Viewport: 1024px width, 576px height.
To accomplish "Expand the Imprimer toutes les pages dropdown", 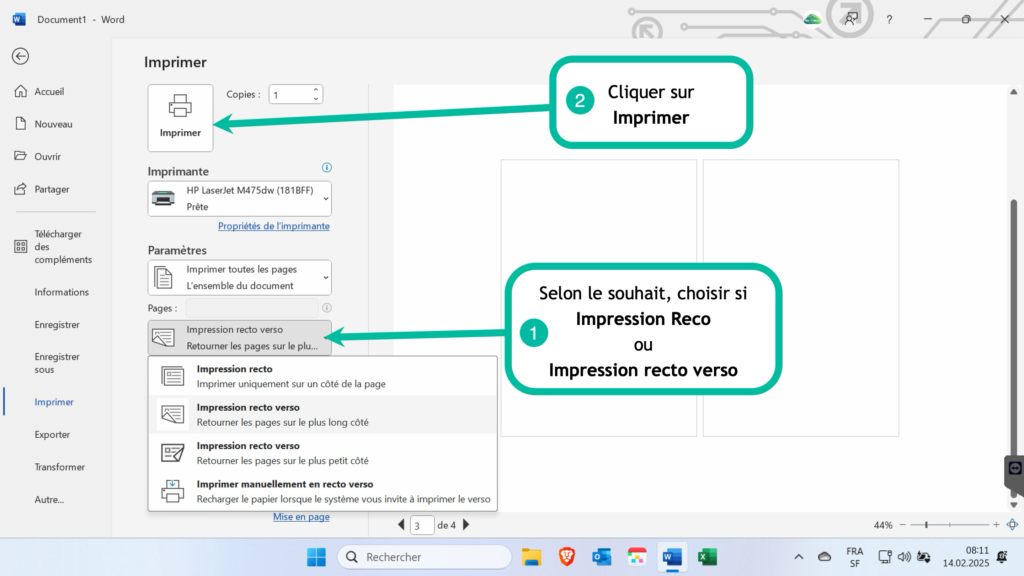I will [x=240, y=278].
